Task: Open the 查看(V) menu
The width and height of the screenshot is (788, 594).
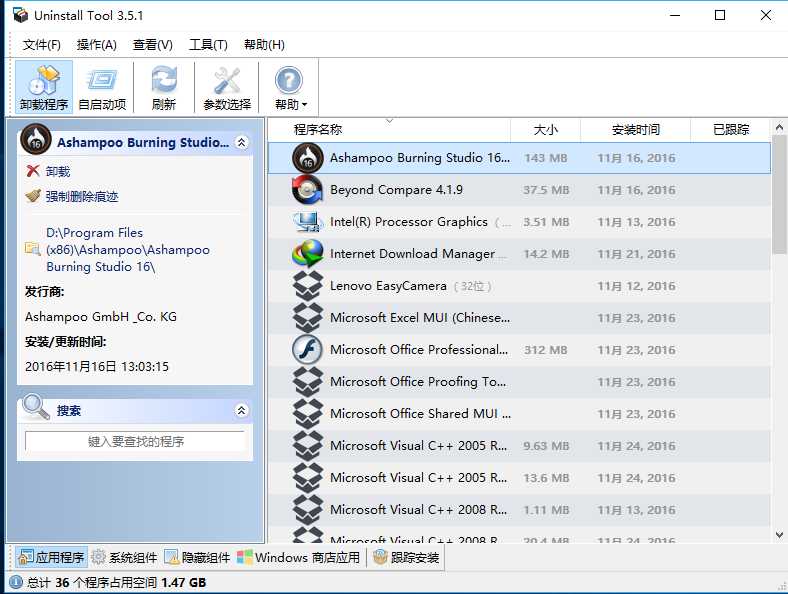Action: pos(152,45)
